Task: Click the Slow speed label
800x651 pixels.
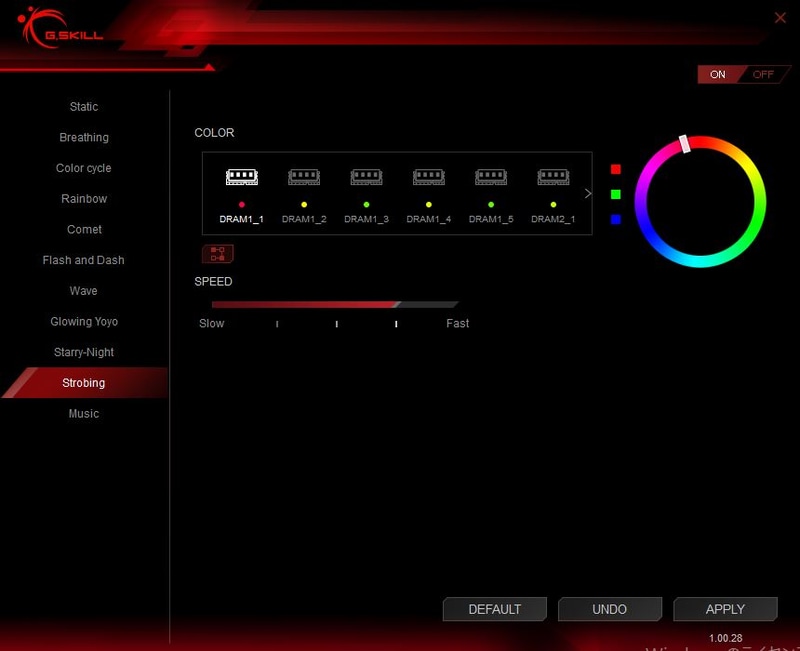Action: pyautogui.click(x=212, y=323)
